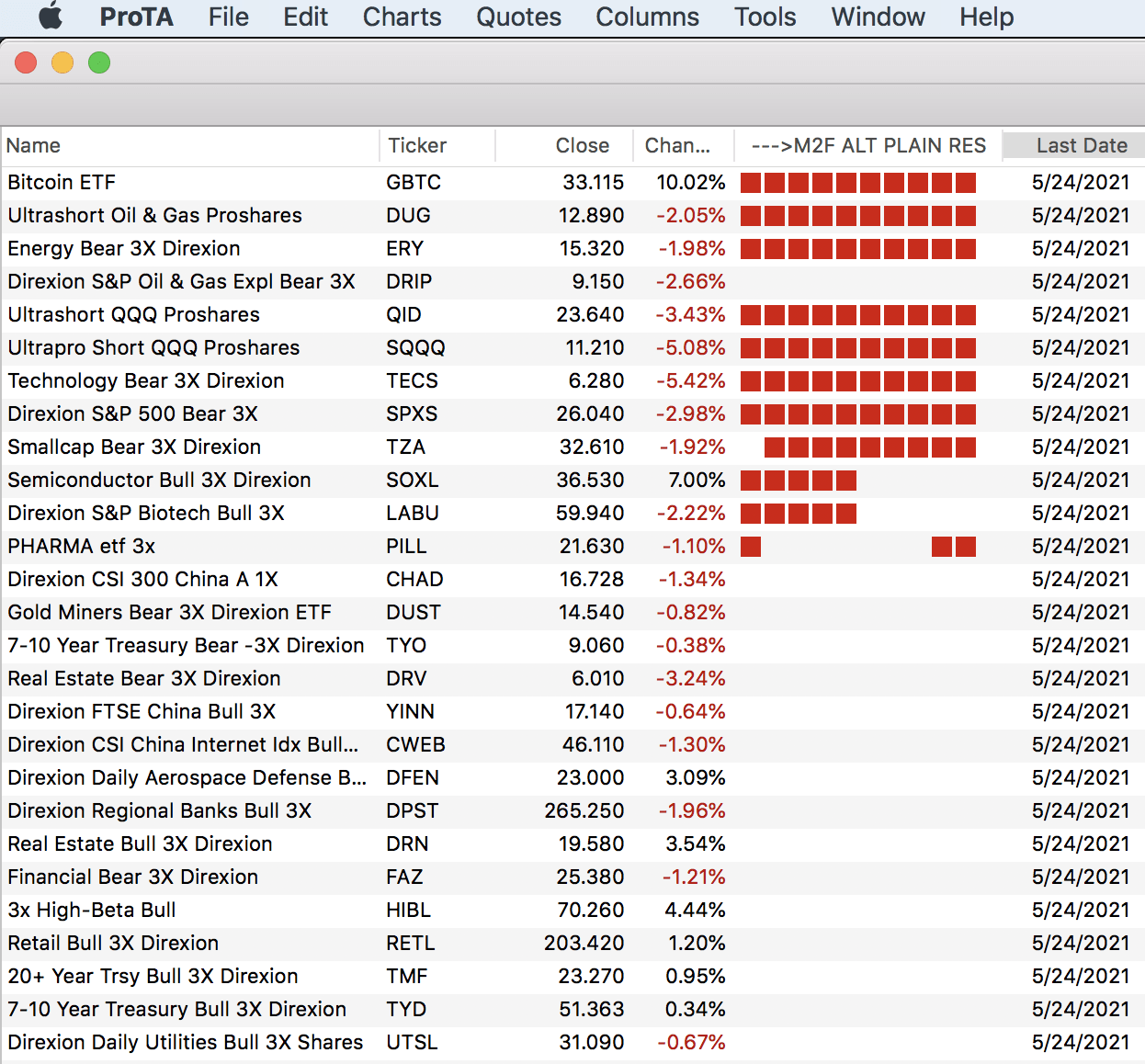Select Financial Bear 3X Direxion row
Viewport: 1145px width, 1064px height.
pos(572,877)
